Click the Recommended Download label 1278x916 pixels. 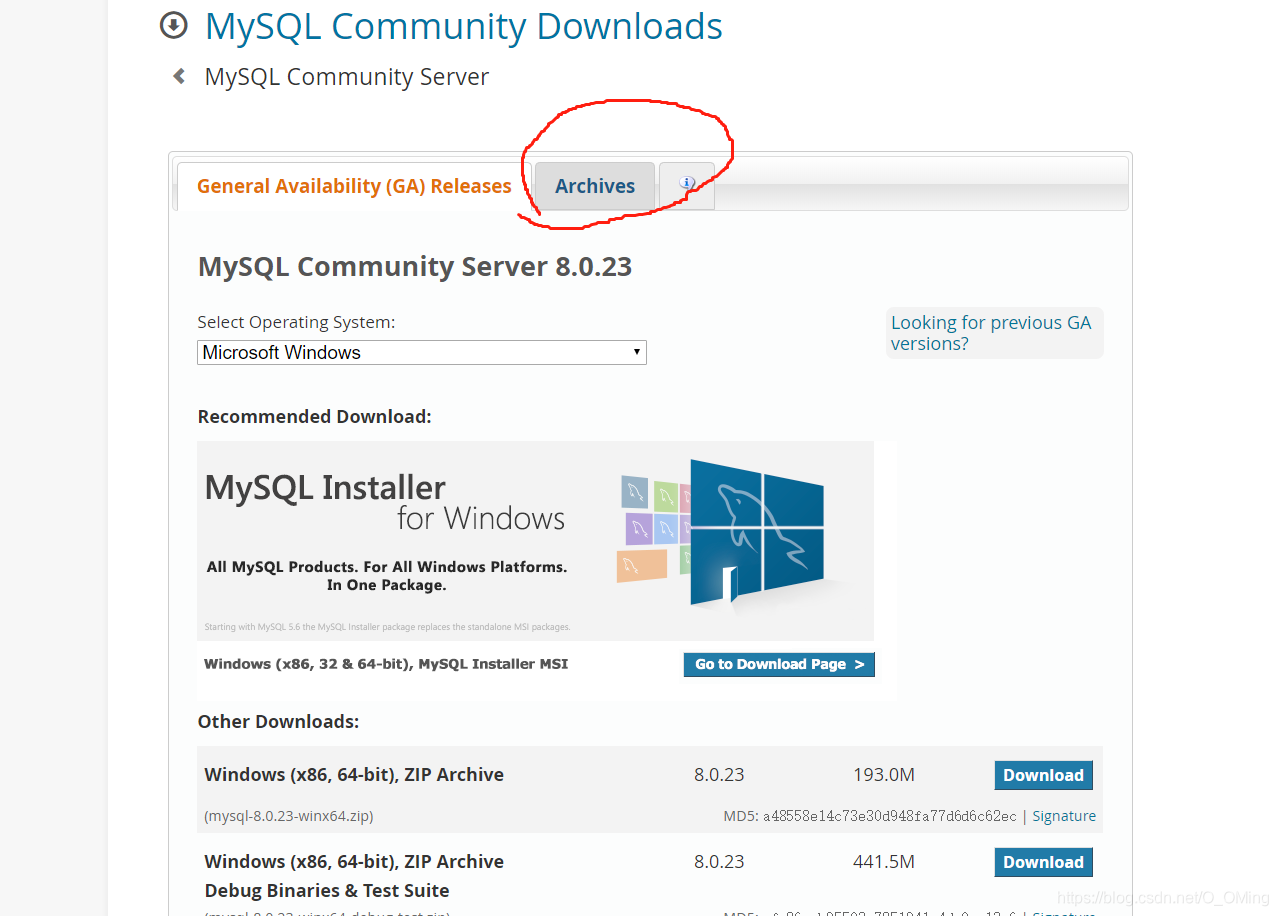[315, 416]
